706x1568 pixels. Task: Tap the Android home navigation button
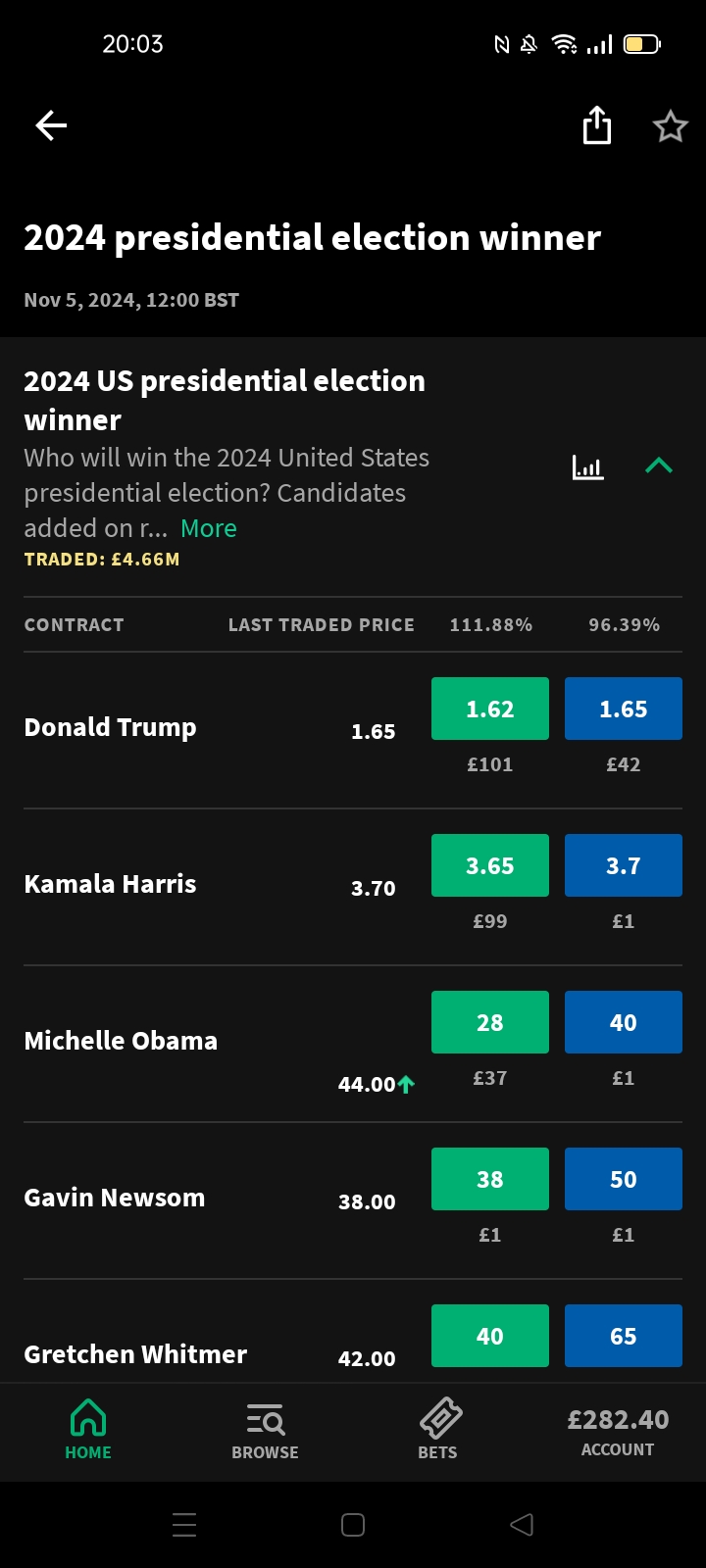[353, 1525]
